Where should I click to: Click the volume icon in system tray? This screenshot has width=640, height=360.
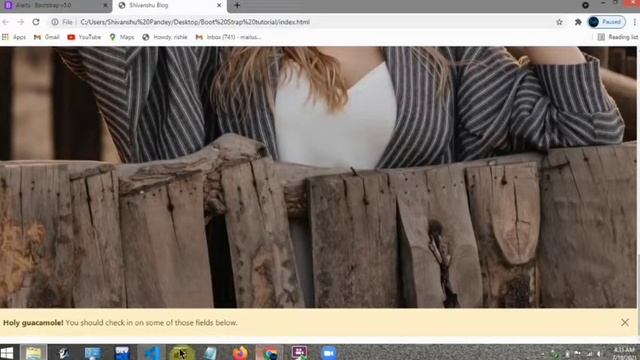click(x=599, y=353)
